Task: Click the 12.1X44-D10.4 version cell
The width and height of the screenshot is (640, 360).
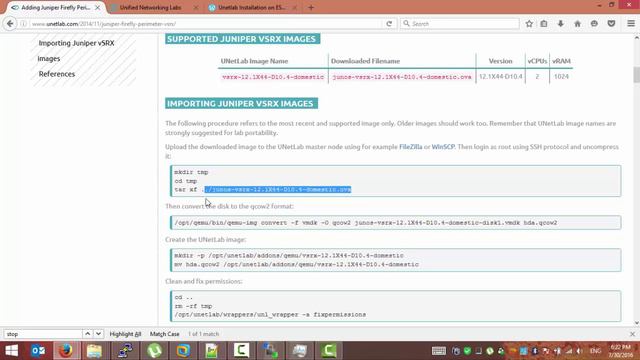Action: pos(501,76)
